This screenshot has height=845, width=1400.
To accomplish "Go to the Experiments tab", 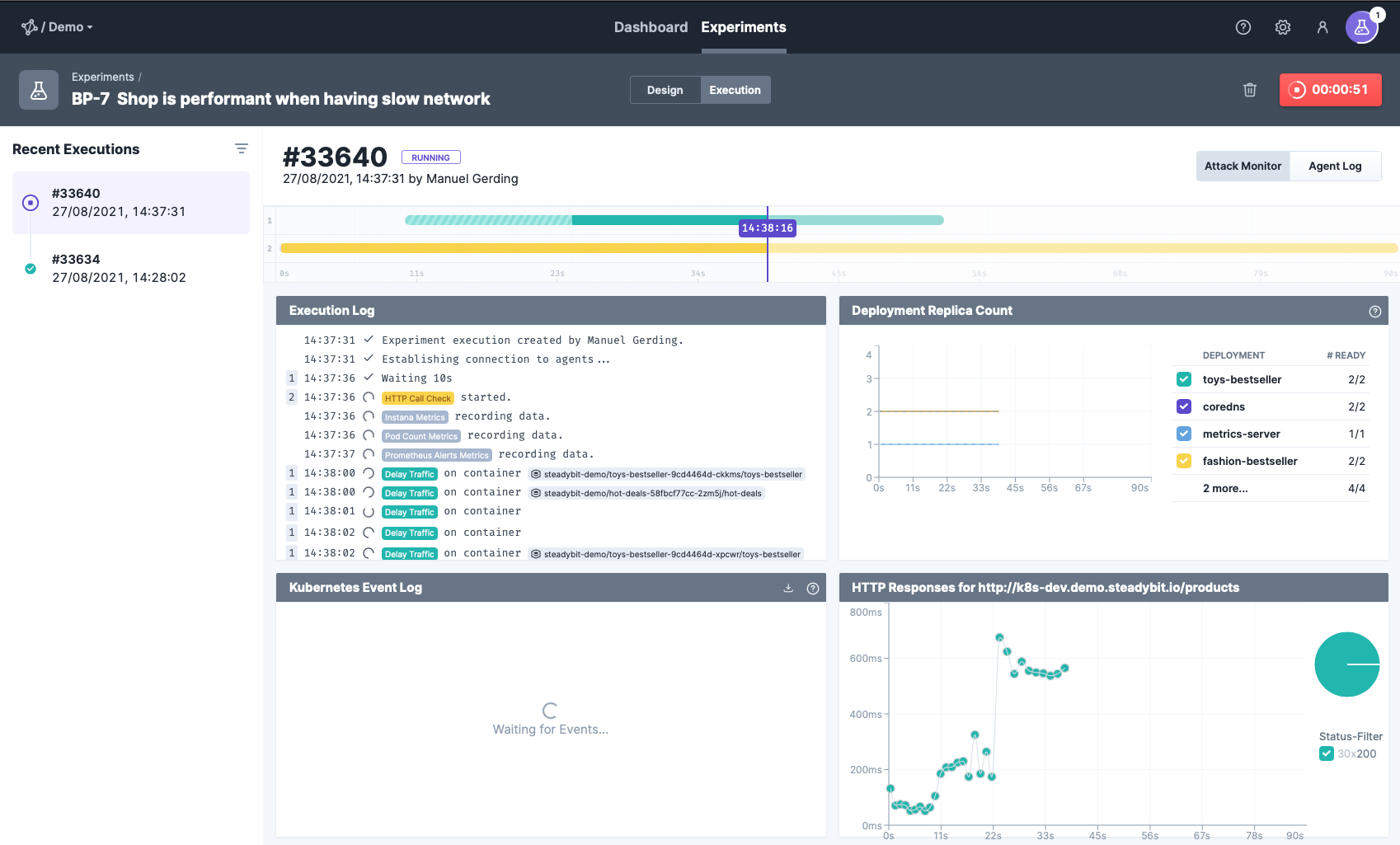I will pos(743,27).
